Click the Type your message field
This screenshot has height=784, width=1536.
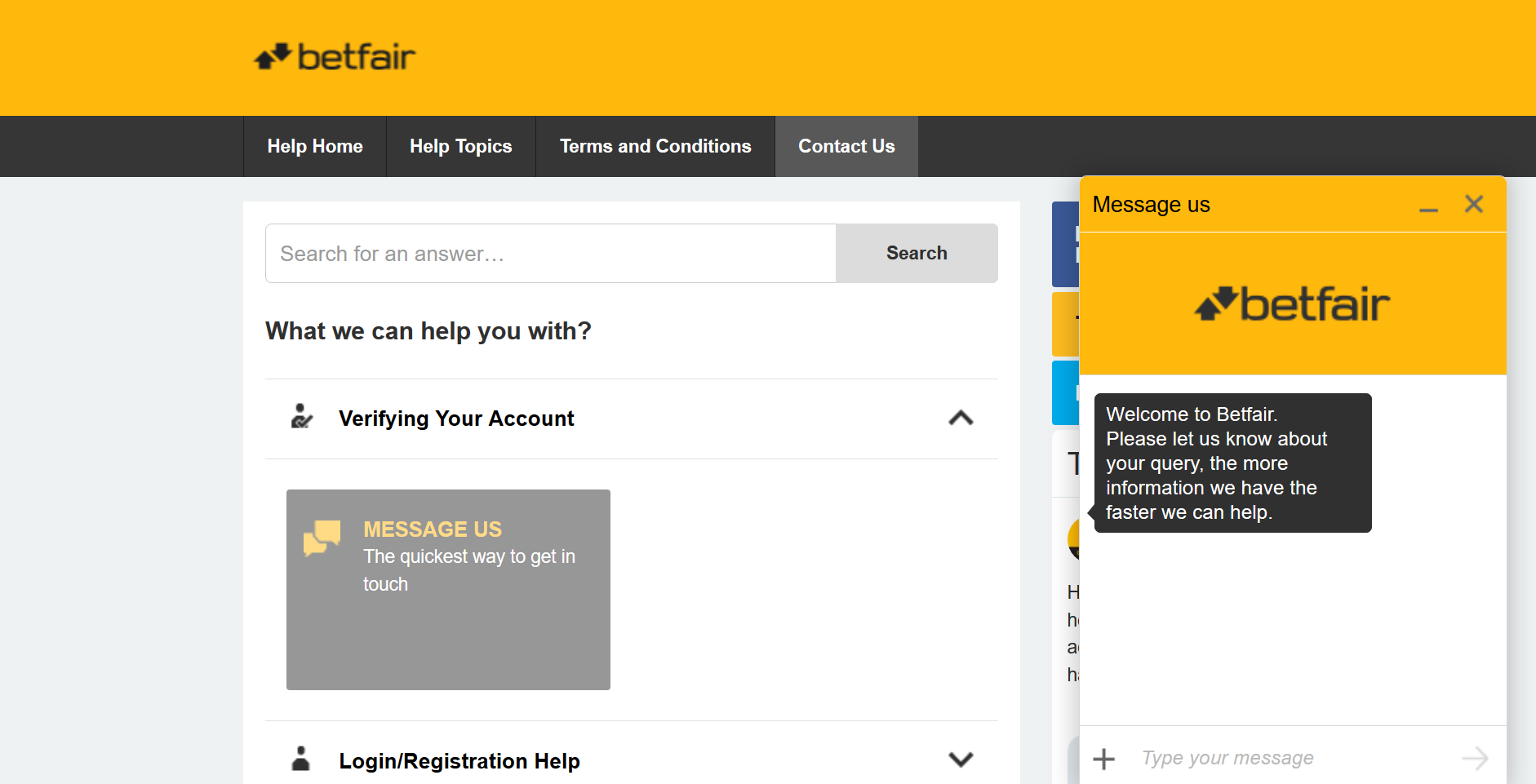(x=1294, y=758)
